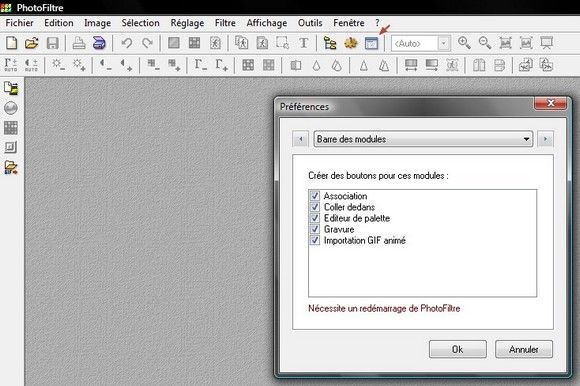Uncheck the Coller dedans checkbox
This screenshot has height=386, width=580.
click(x=315, y=207)
